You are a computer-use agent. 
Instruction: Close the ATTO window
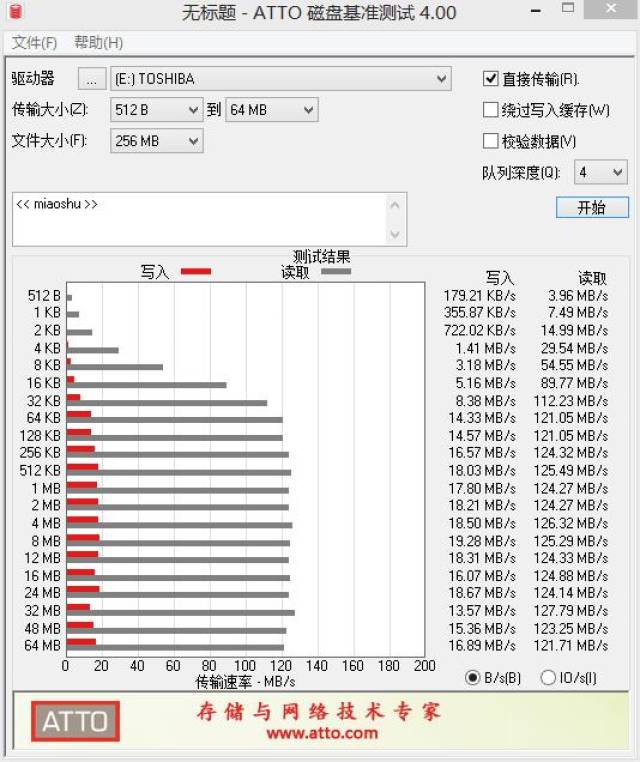click(611, 8)
